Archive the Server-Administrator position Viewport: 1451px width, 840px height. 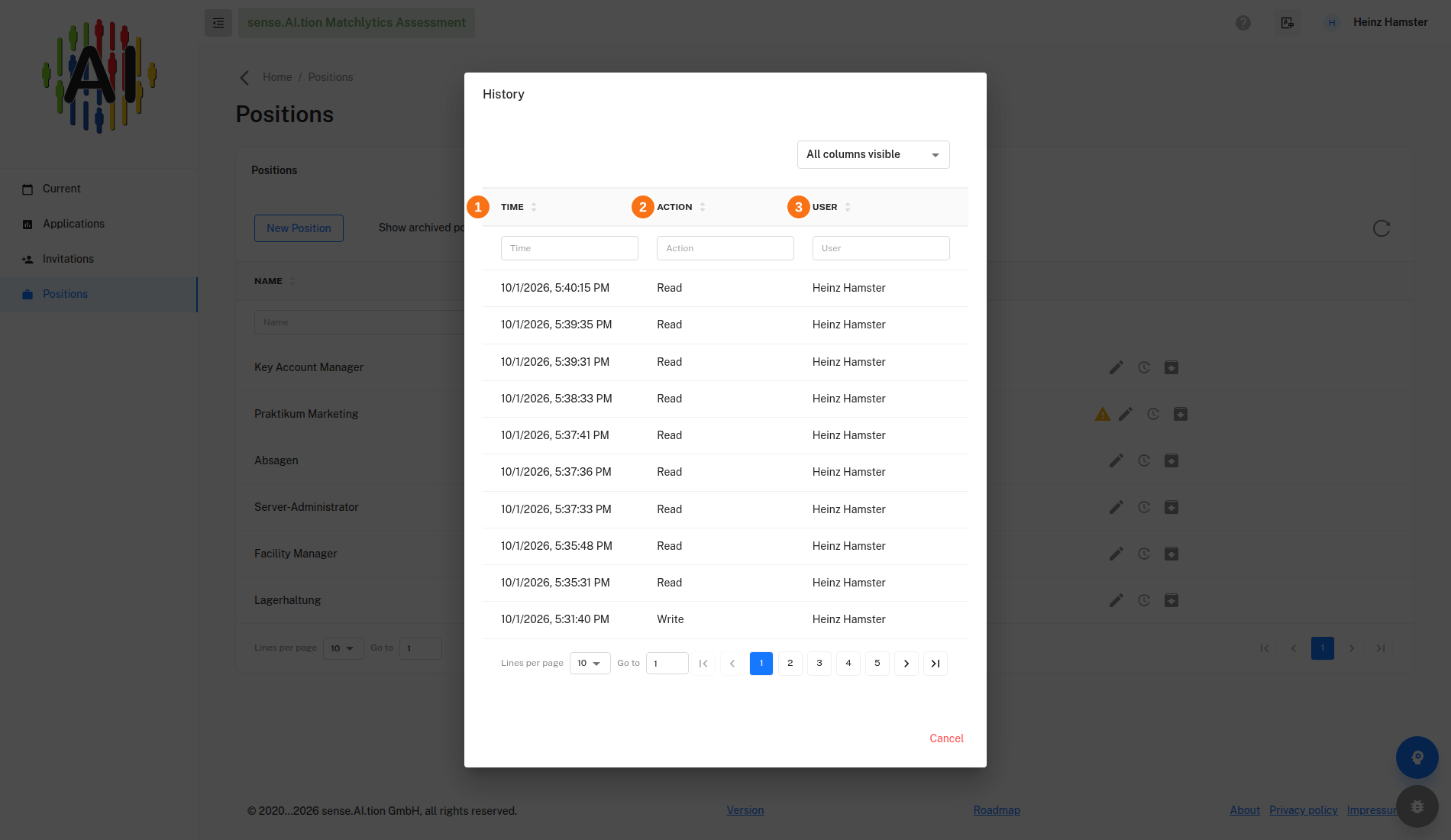coord(1171,507)
